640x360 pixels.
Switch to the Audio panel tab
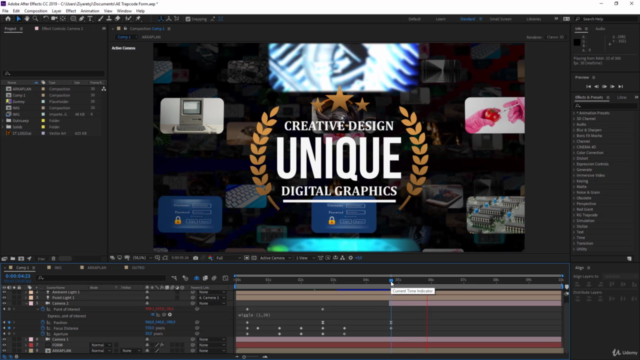click(600, 29)
